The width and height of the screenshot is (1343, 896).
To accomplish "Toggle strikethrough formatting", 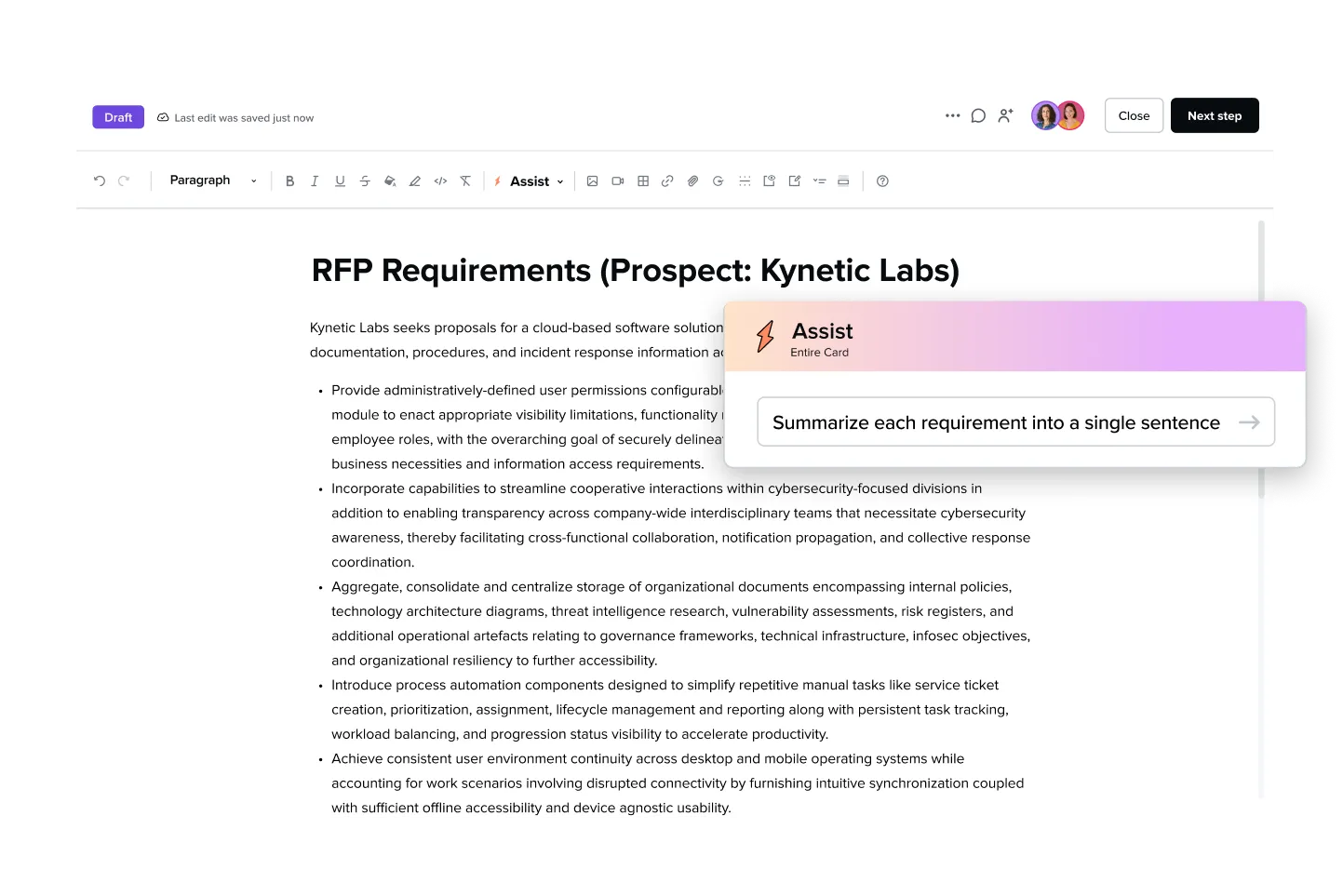I will (x=365, y=181).
